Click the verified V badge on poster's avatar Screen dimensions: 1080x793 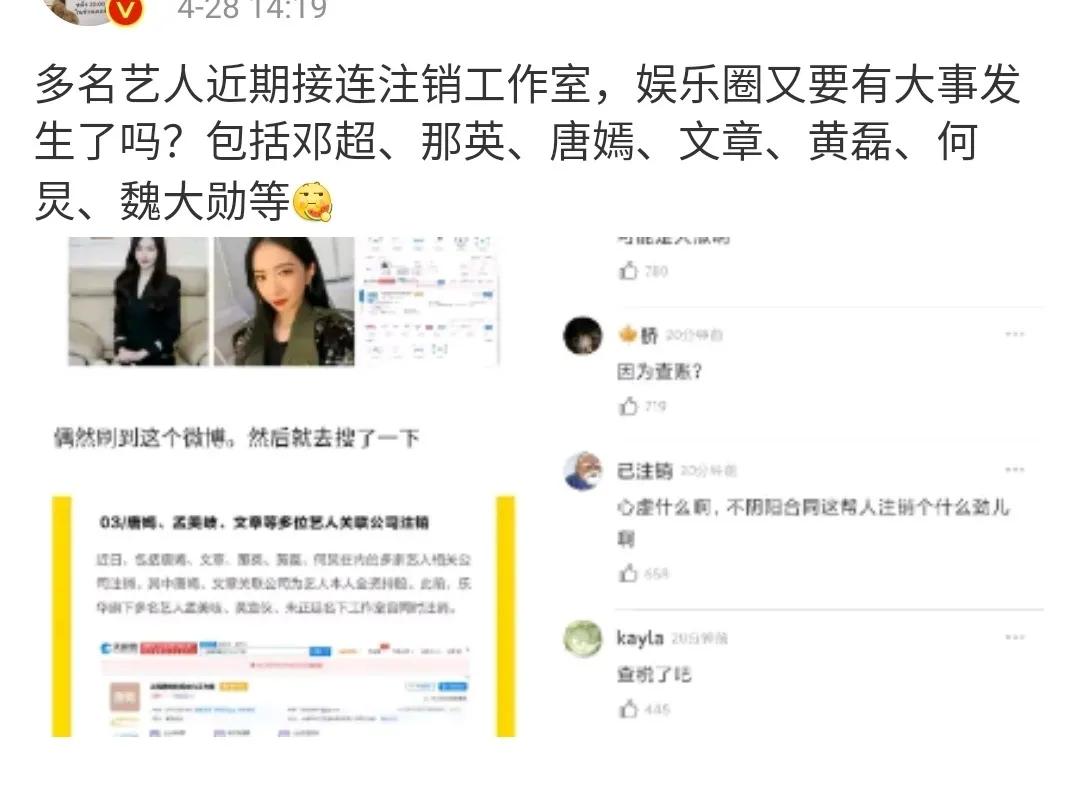click(x=126, y=12)
